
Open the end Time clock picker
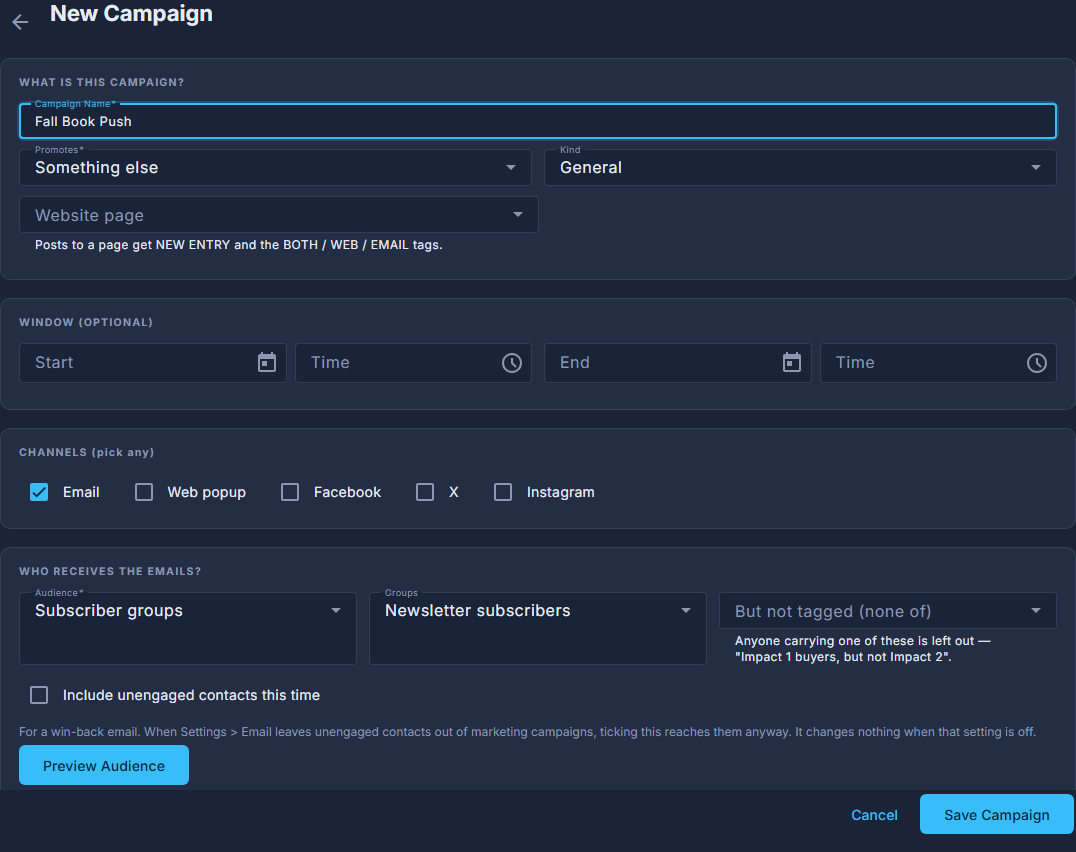(1037, 362)
